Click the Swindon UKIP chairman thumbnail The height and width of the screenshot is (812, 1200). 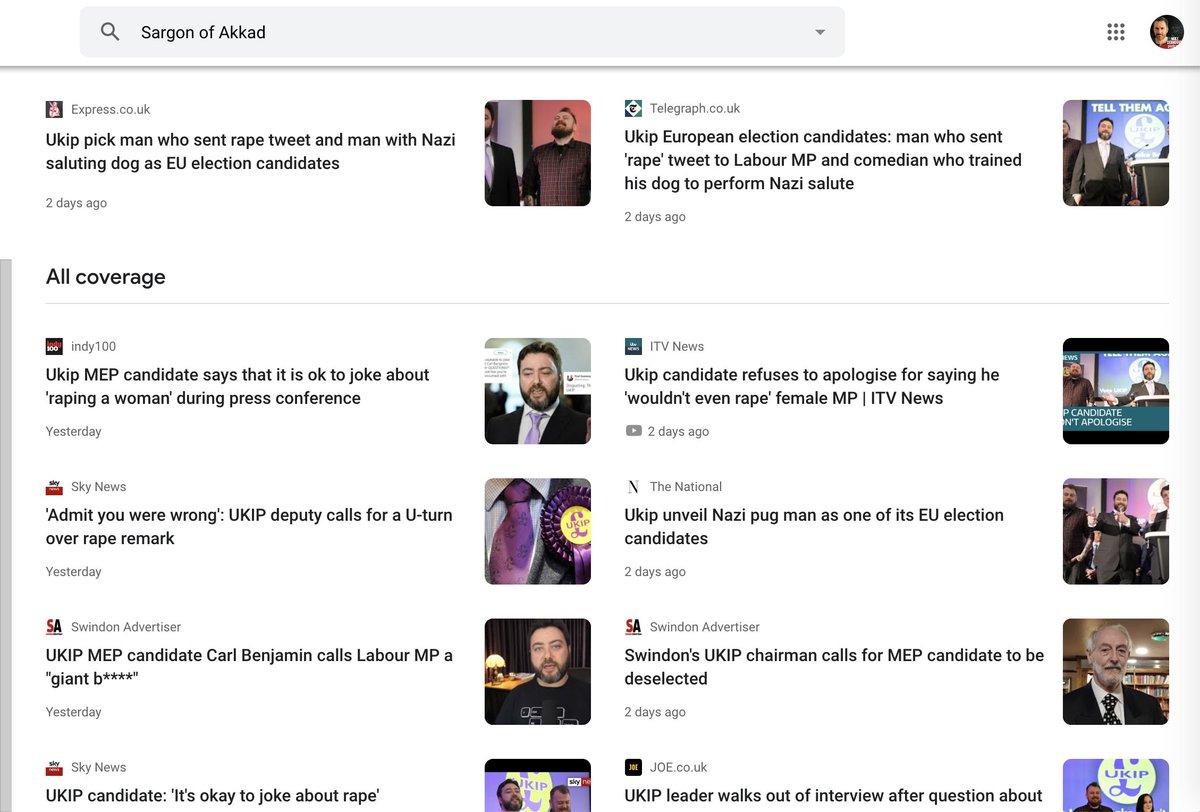[1116, 672]
